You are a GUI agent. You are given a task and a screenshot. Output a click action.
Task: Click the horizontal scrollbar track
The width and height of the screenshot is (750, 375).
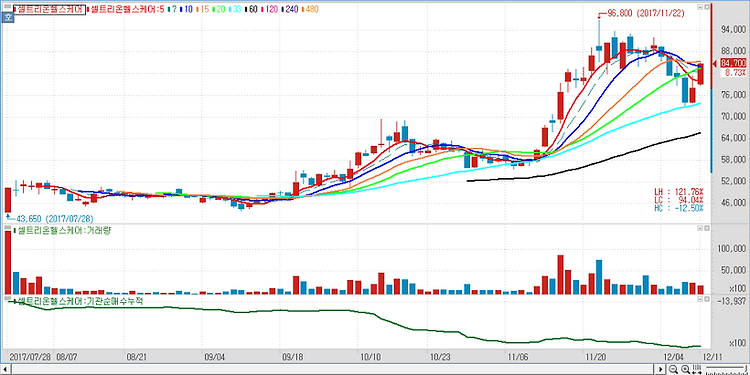(x=333, y=369)
